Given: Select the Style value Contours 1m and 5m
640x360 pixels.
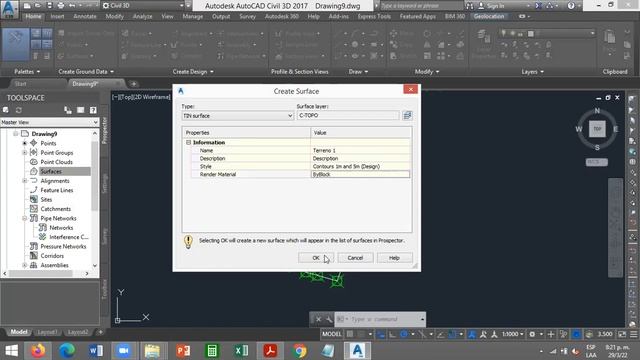Looking at the screenshot, I should click(361, 167).
